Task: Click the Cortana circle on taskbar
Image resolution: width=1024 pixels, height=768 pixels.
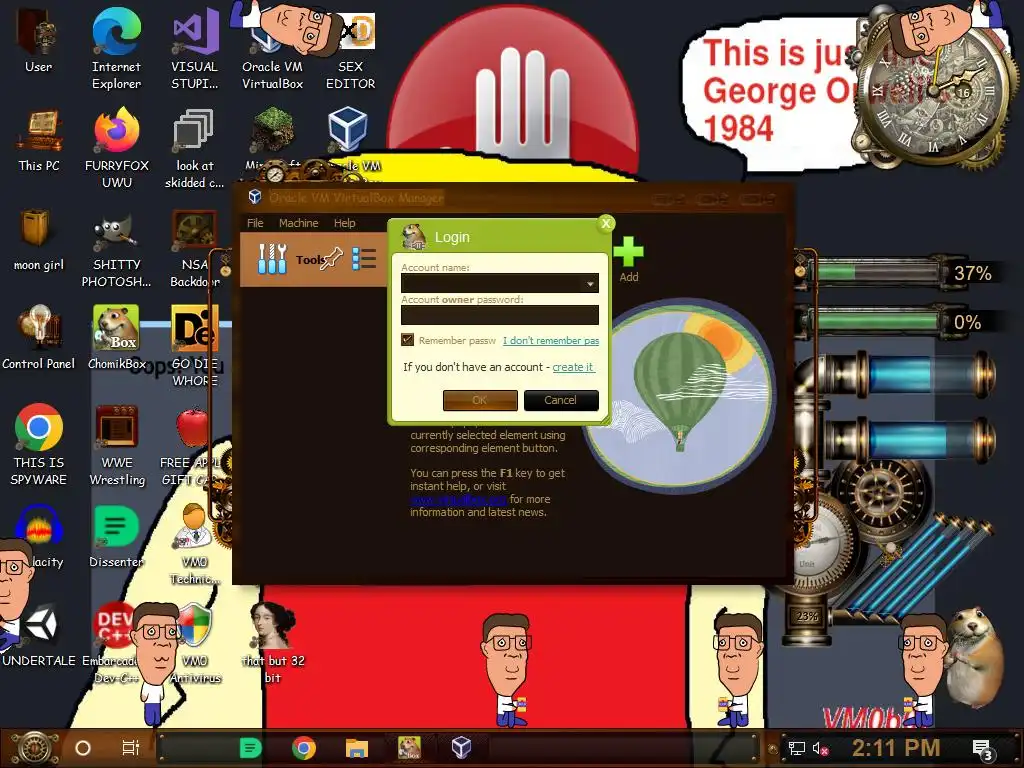Action: [x=83, y=748]
